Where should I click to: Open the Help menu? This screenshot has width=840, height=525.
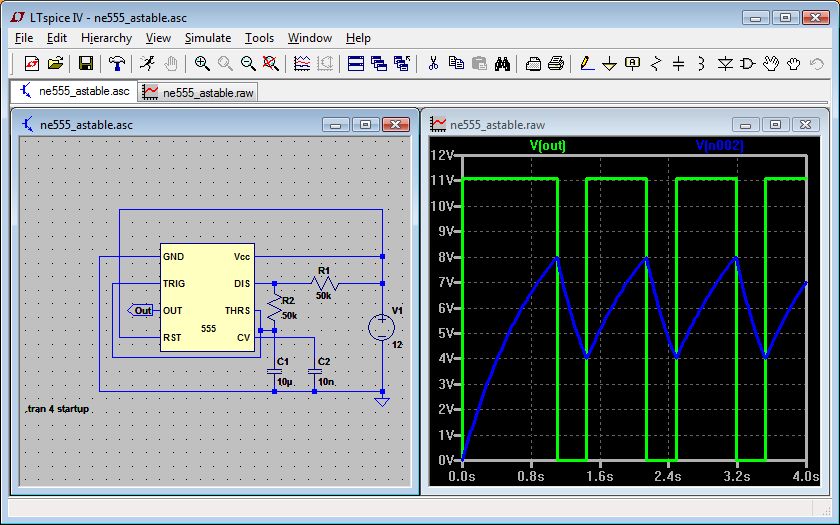(x=358, y=38)
